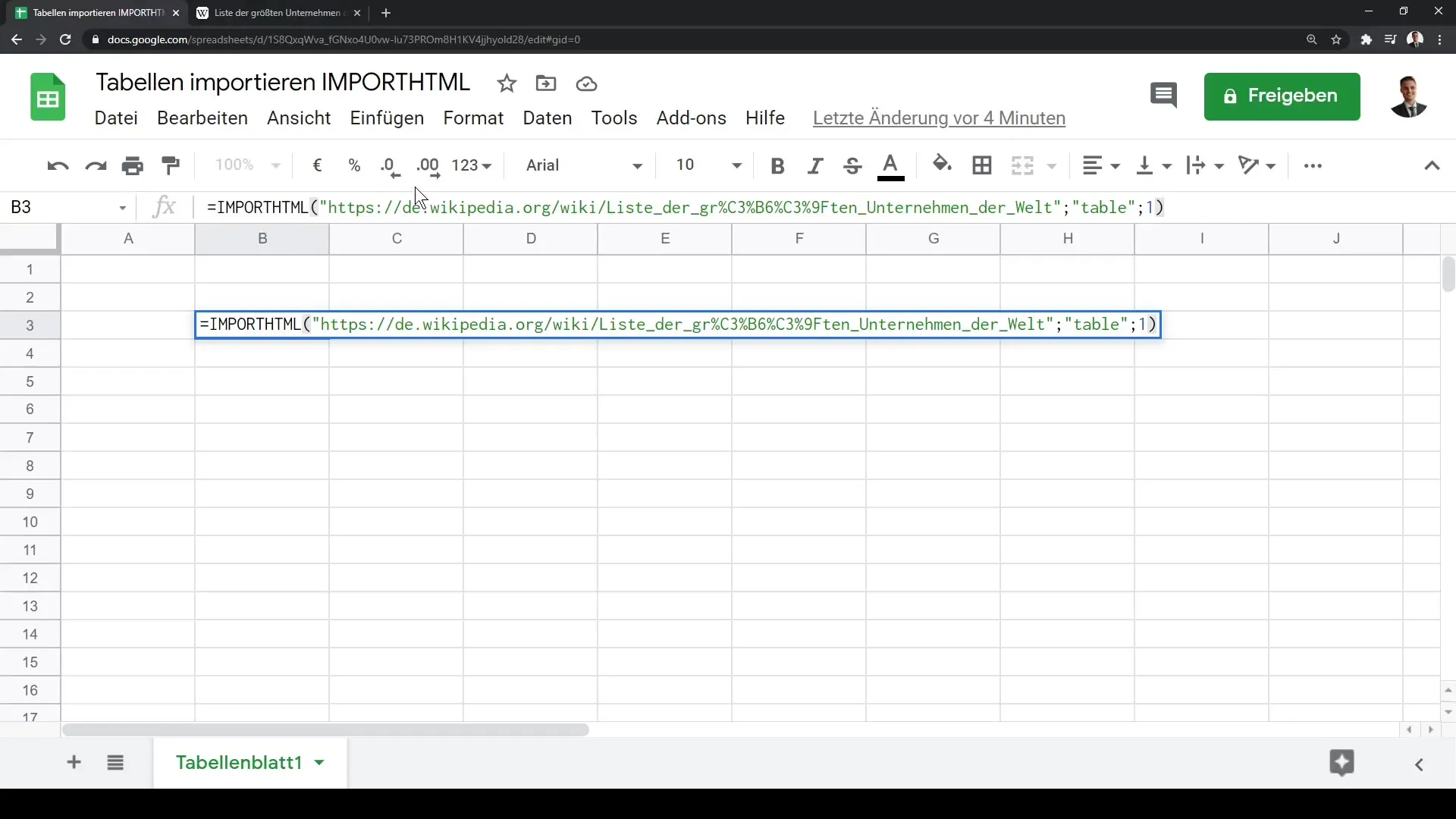Increase decimal places with .00 icon
The height and width of the screenshot is (819, 1456).
click(428, 167)
